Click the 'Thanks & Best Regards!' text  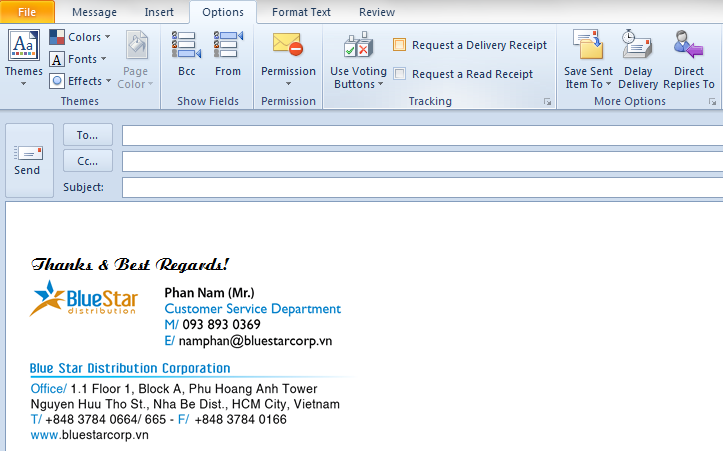point(130,264)
